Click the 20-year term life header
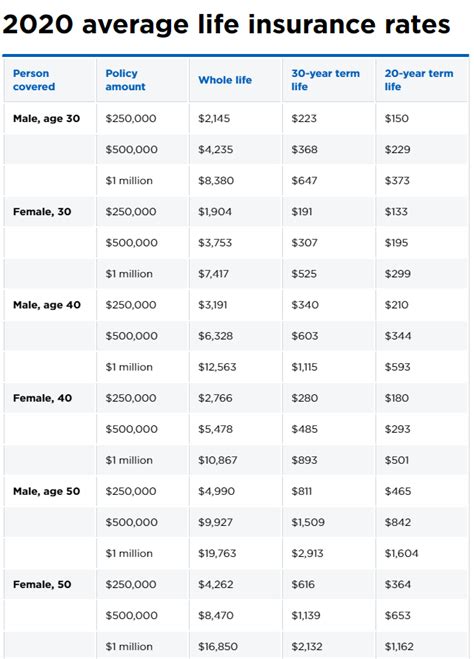474x659 pixels. click(x=419, y=80)
